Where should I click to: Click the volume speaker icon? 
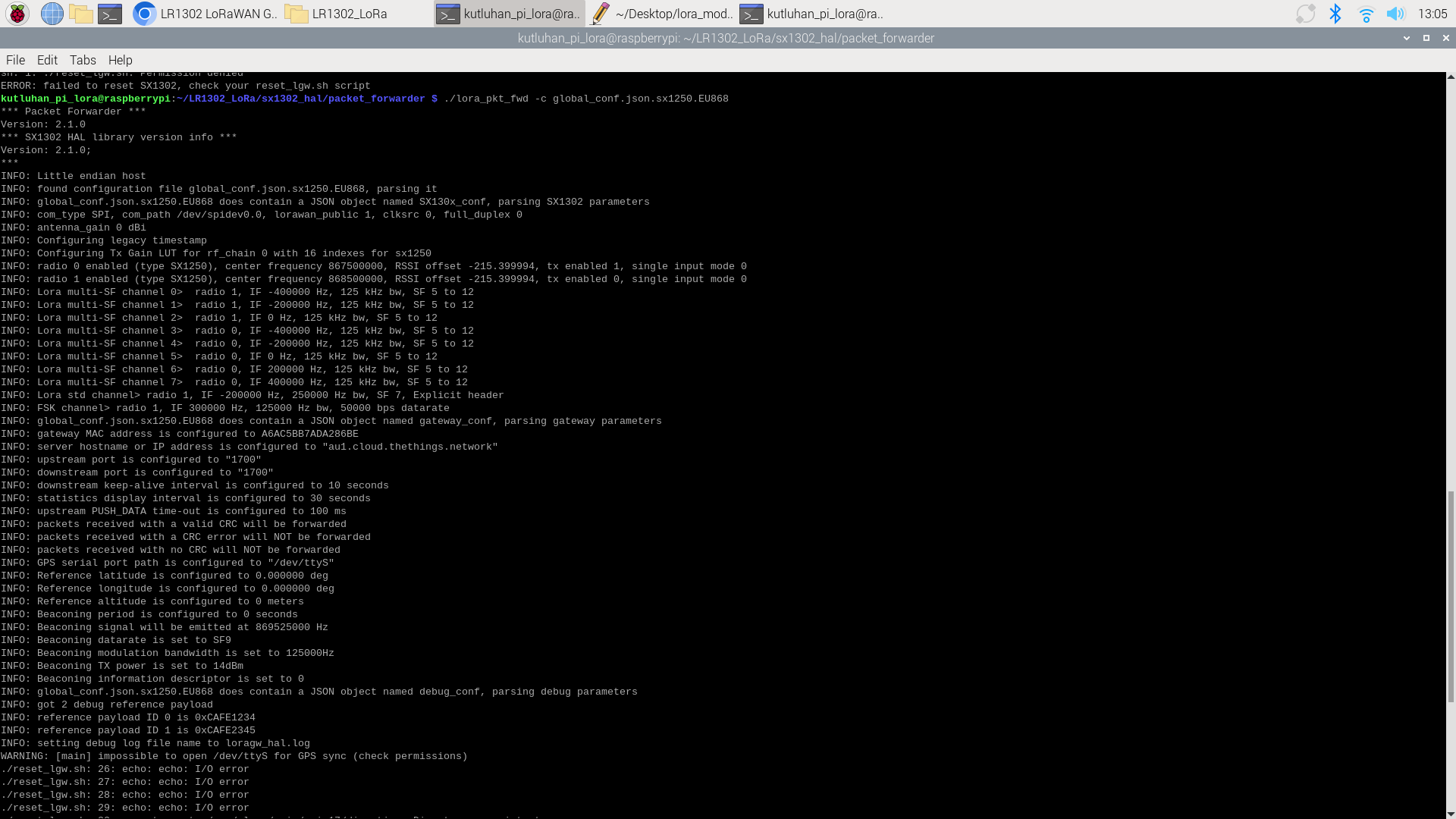click(1395, 14)
